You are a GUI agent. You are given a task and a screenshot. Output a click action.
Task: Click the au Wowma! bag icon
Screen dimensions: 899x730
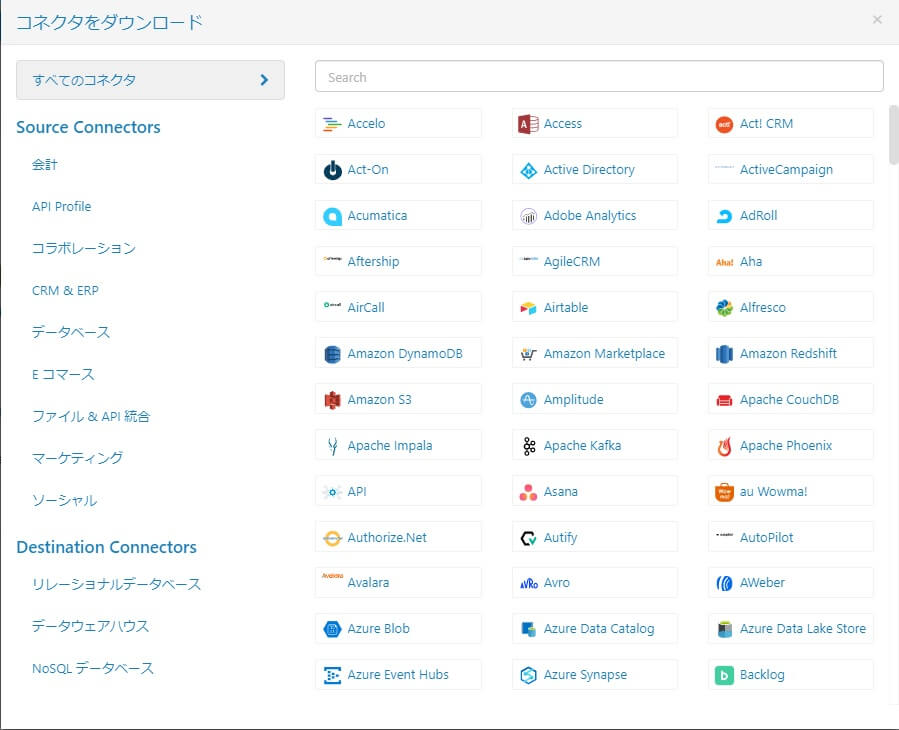point(724,492)
